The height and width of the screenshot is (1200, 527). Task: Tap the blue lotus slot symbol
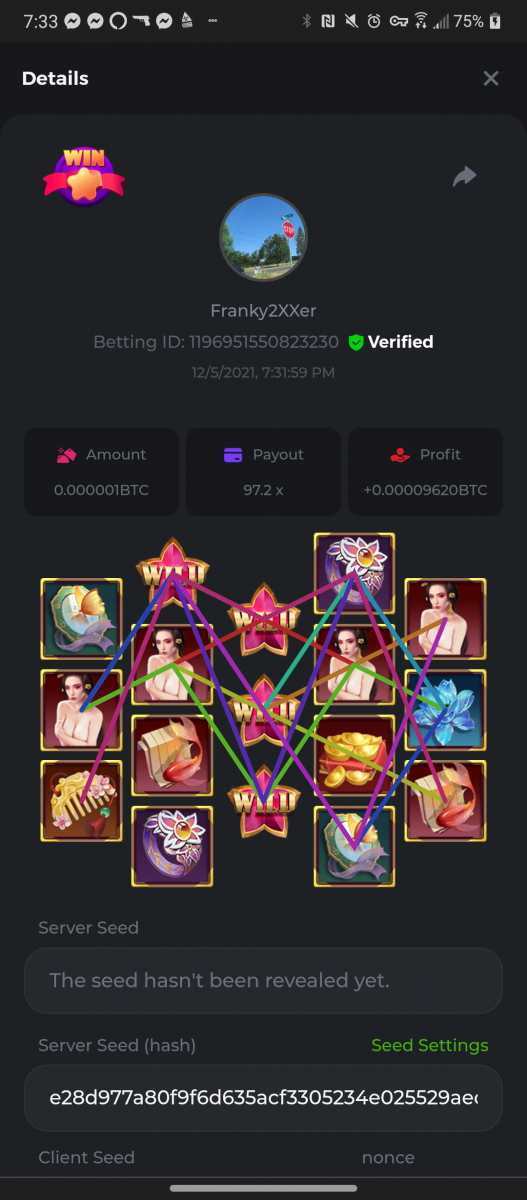coord(445,710)
